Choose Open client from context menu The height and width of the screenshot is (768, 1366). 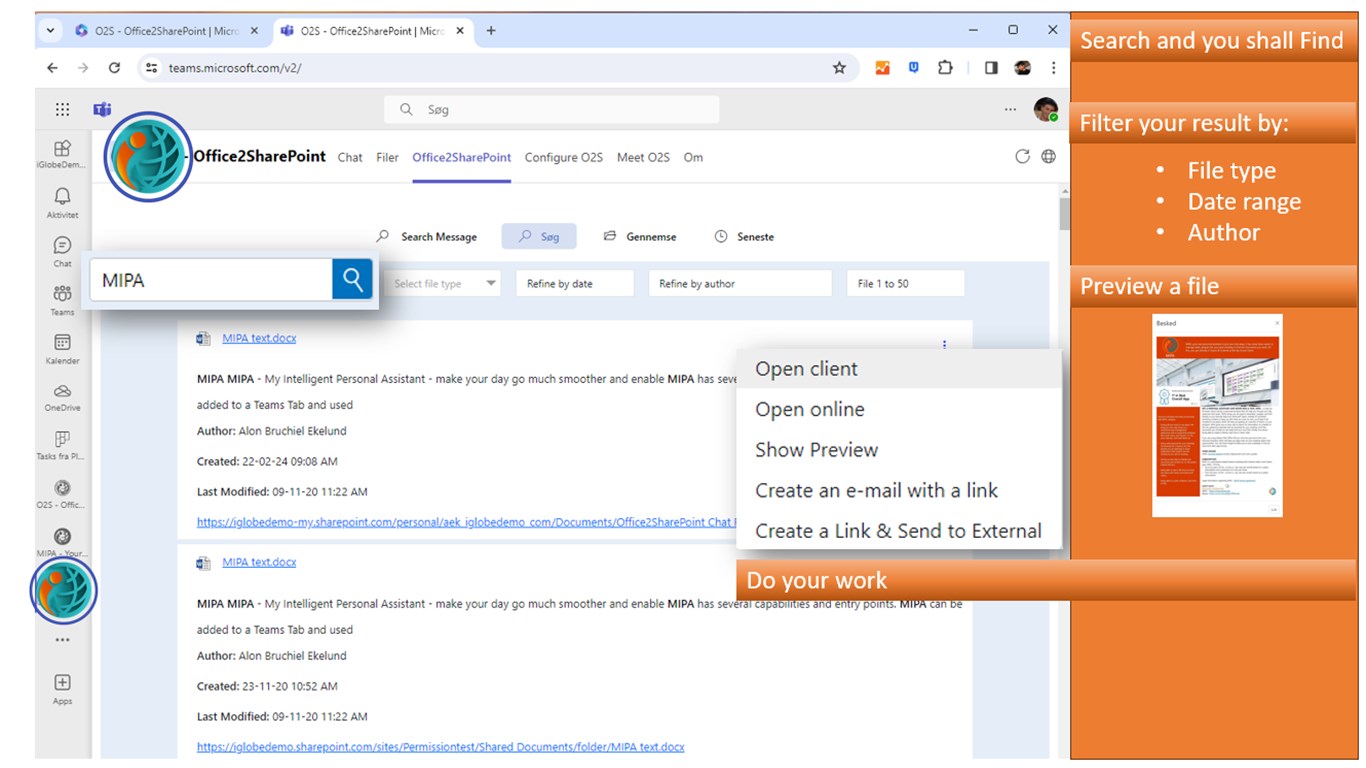[898, 369]
